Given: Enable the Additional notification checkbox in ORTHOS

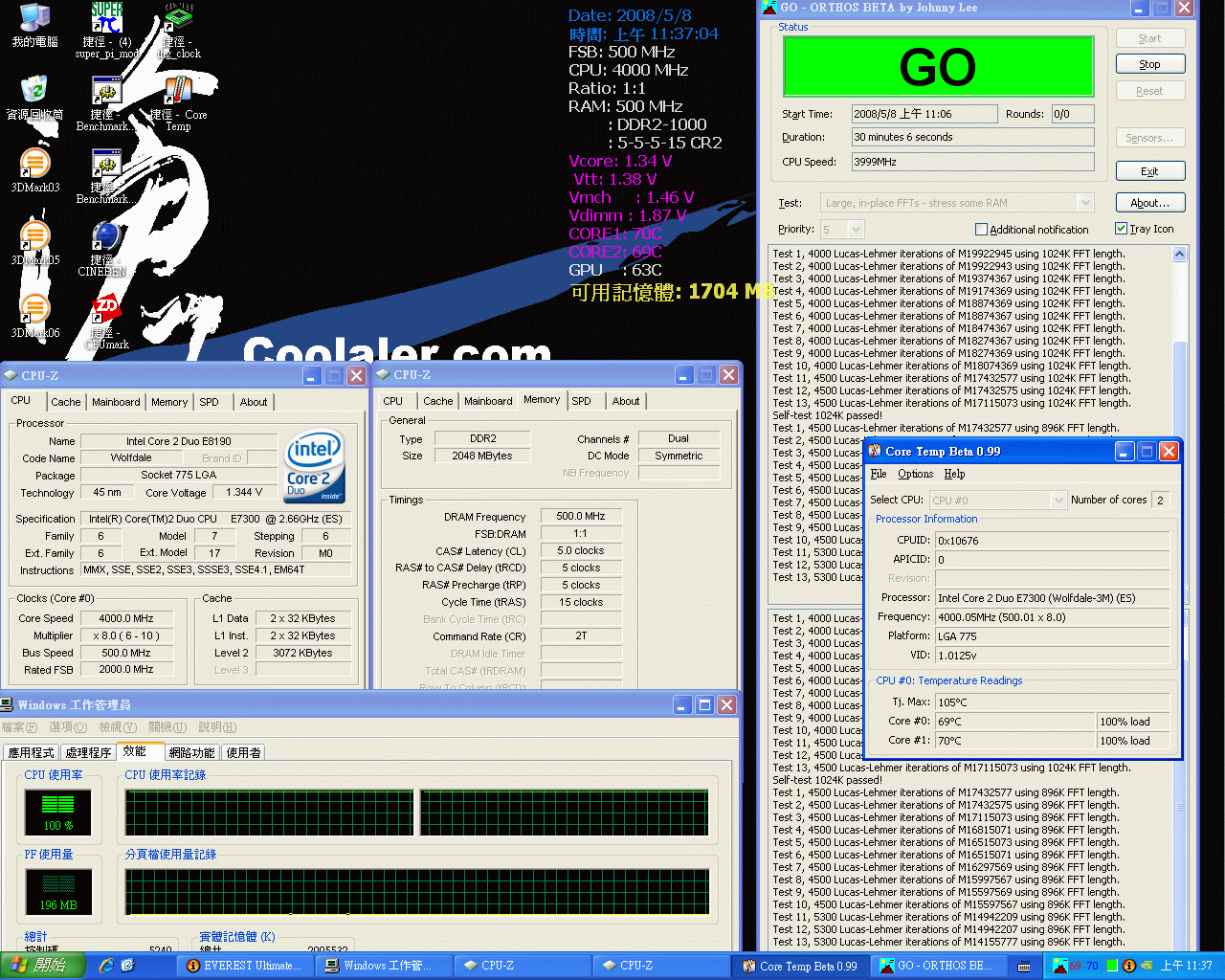Looking at the screenshot, I should pyautogui.click(x=981, y=230).
